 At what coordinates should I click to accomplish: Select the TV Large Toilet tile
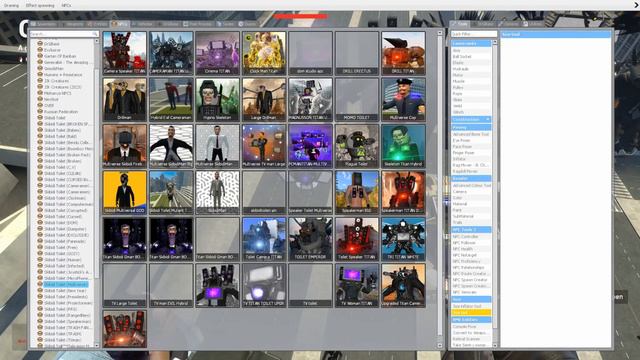[124, 286]
